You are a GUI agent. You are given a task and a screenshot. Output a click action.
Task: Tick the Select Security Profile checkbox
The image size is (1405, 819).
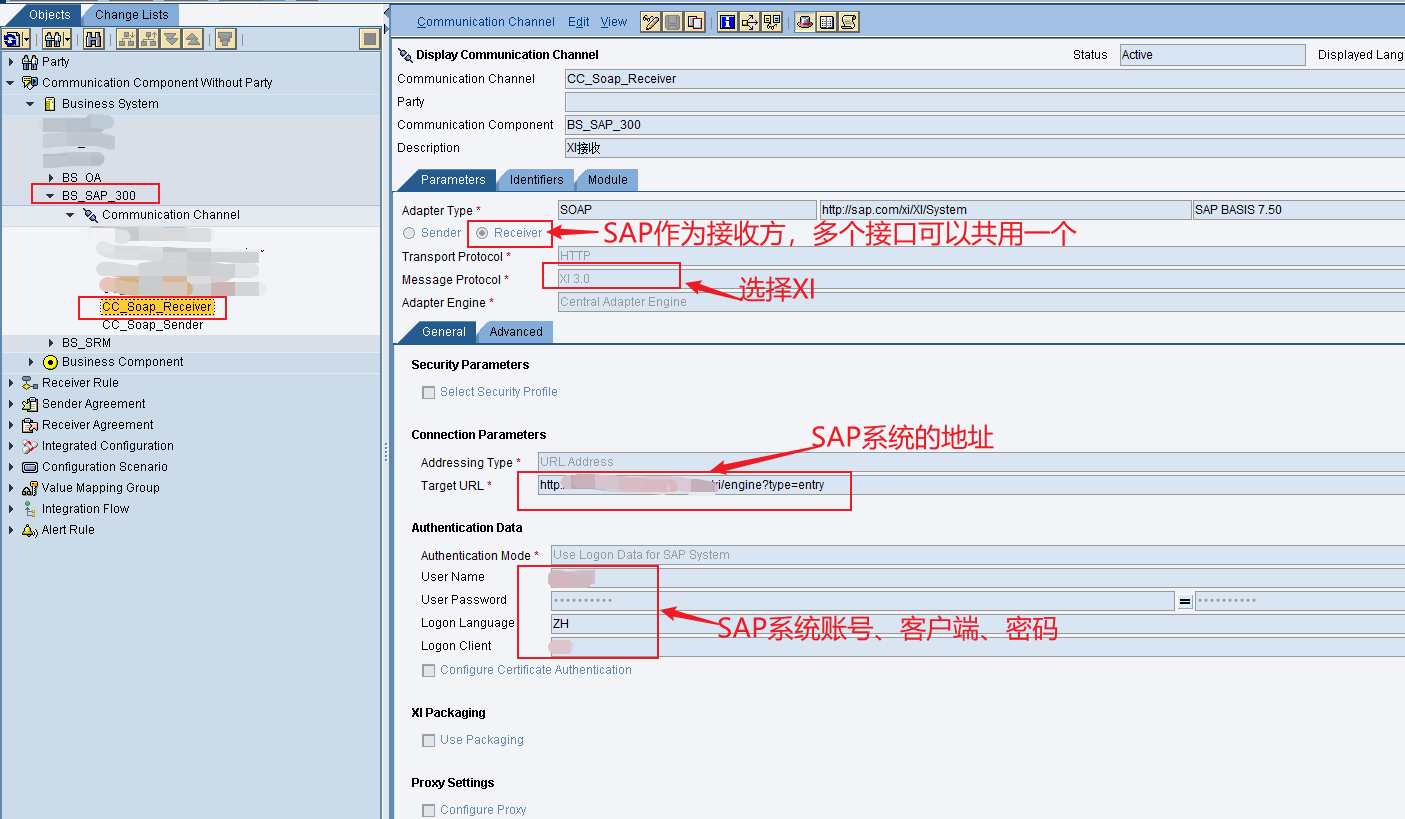(x=429, y=392)
